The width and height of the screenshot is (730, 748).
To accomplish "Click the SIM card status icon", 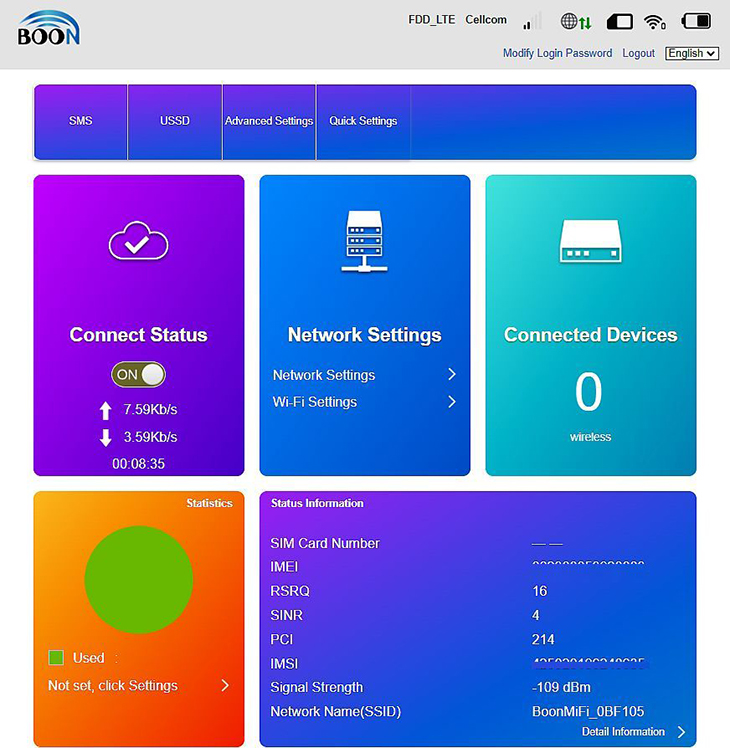I will tap(619, 21).
